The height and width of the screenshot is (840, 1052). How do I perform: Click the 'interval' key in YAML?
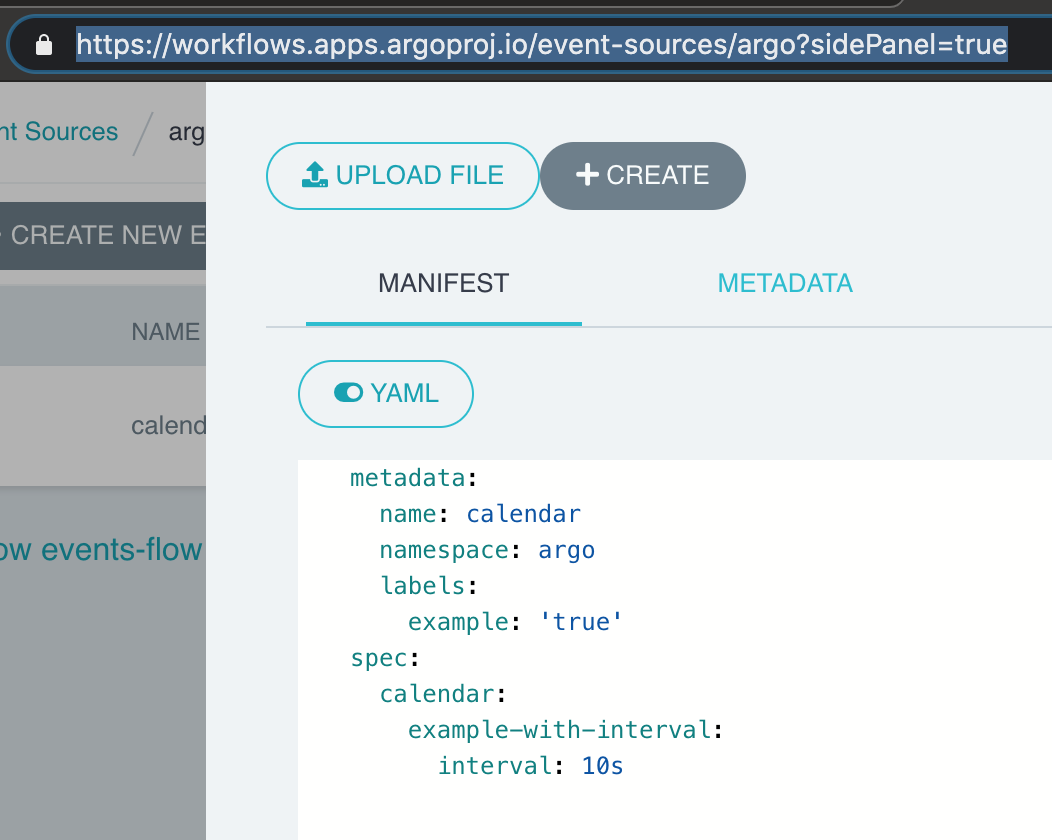(495, 766)
